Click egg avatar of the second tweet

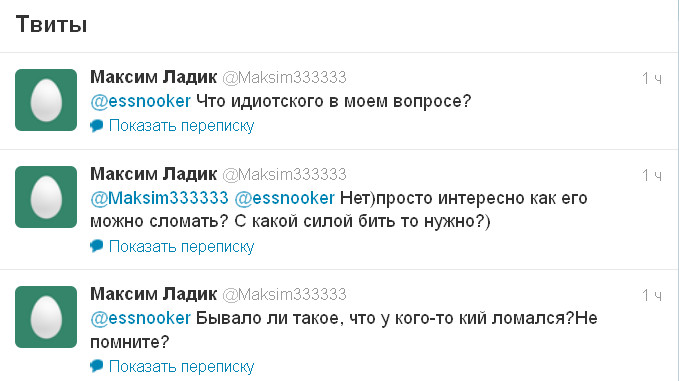point(46,197)
